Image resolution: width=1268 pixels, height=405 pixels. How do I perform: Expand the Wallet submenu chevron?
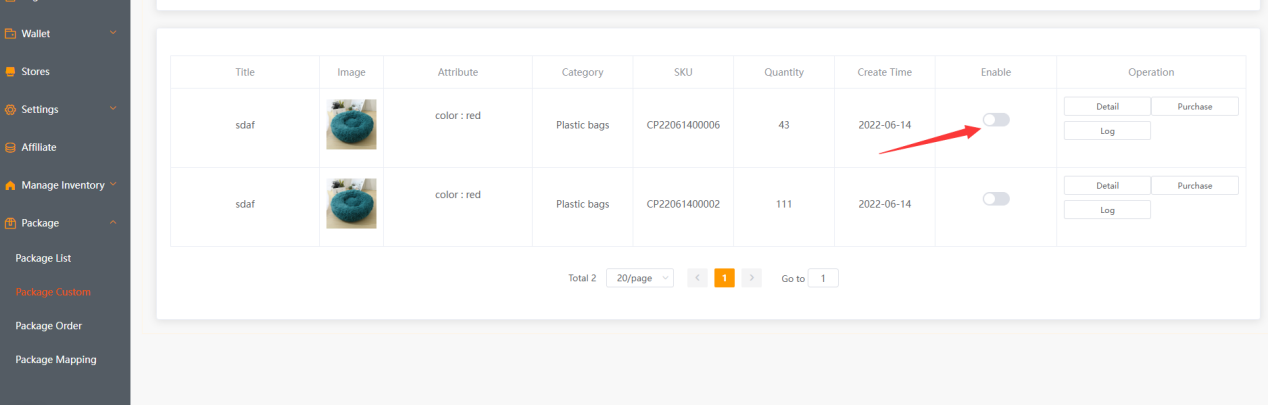113,34
